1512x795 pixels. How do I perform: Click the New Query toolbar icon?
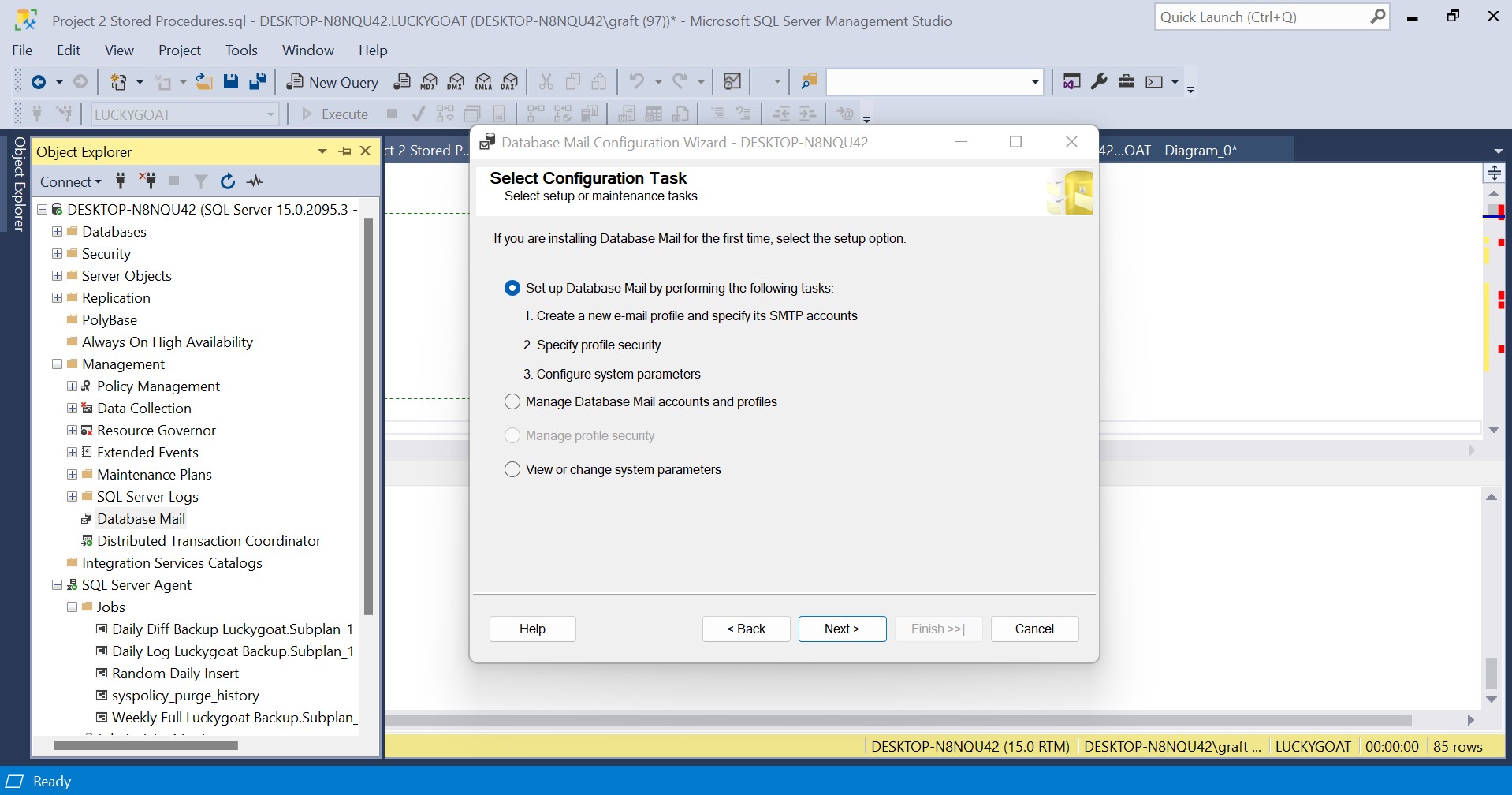pos(332,82)
